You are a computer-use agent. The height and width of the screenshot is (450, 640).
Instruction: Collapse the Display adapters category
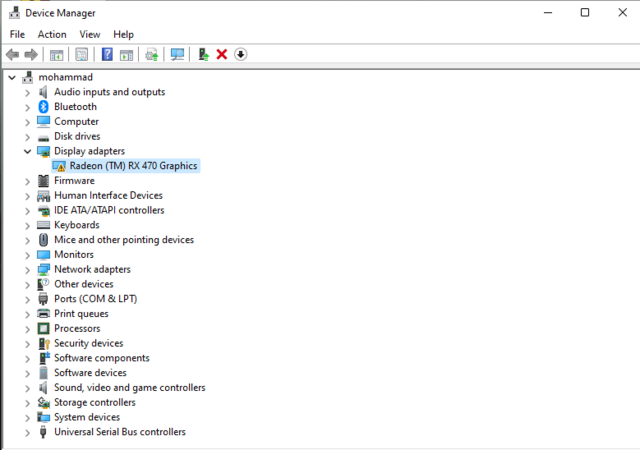point(28,151)
